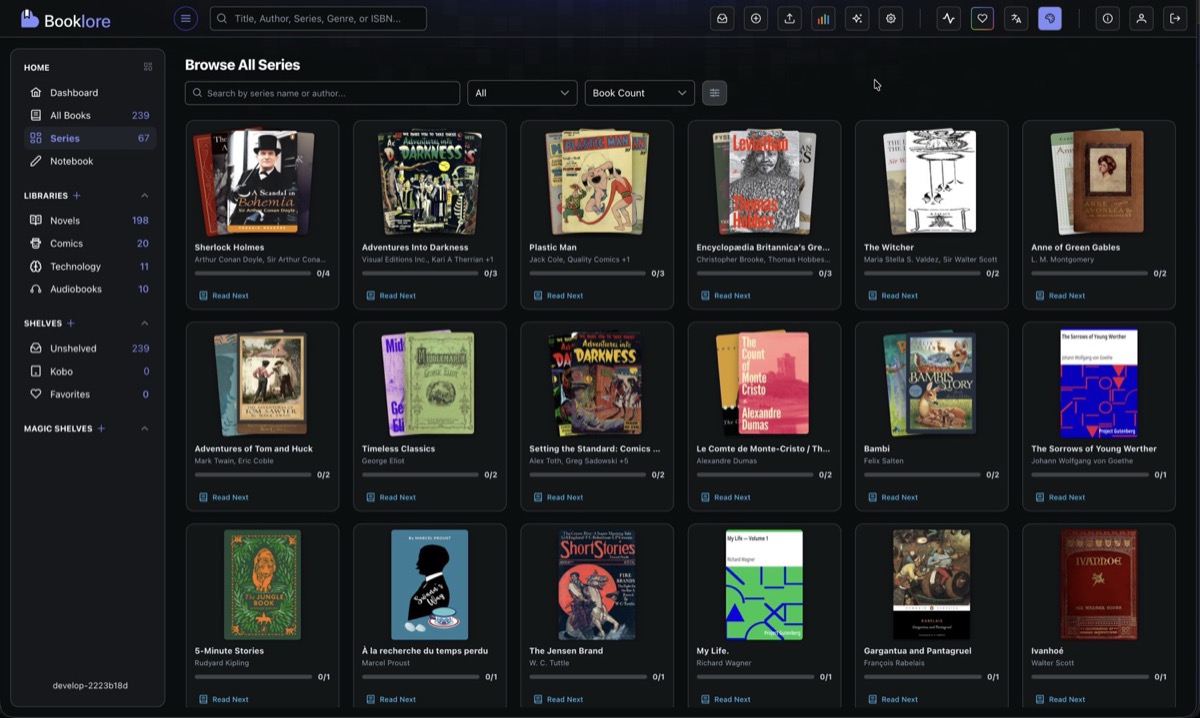Toggle the heart favorites filter in the toolbar
The height and width of the screenshot is (718, 1200).
click(x=981, y=18)
